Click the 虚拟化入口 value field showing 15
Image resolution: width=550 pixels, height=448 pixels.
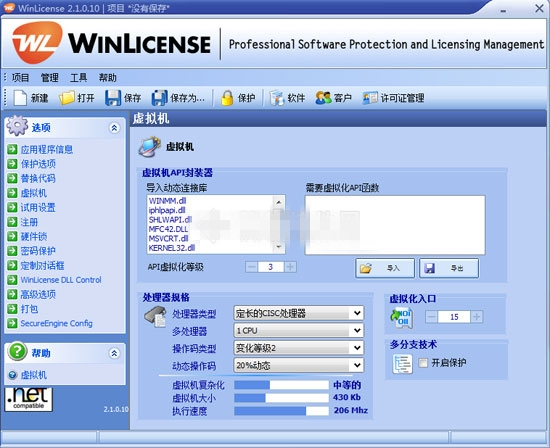454,317
